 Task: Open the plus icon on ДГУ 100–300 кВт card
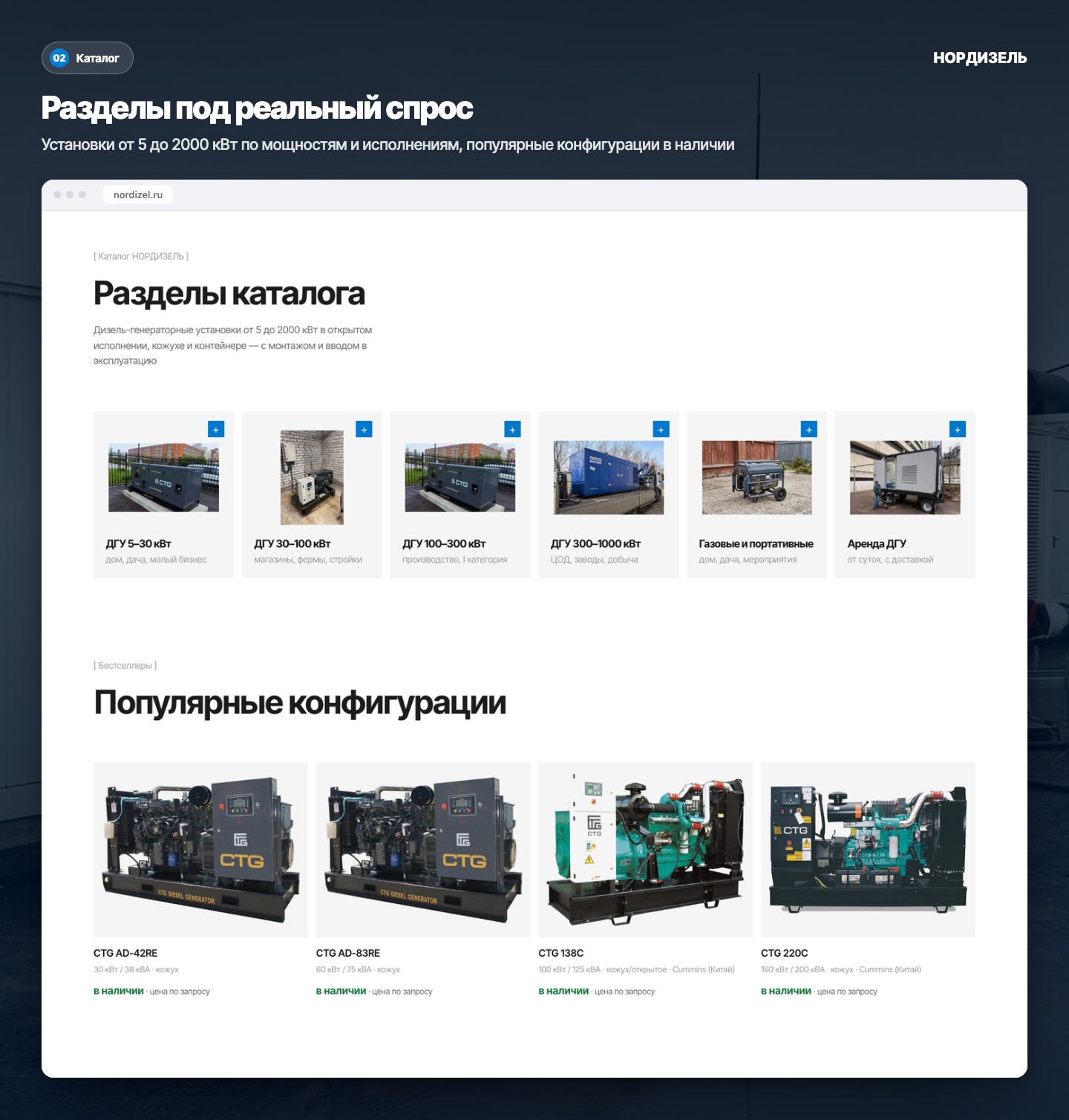coord(512,429)
